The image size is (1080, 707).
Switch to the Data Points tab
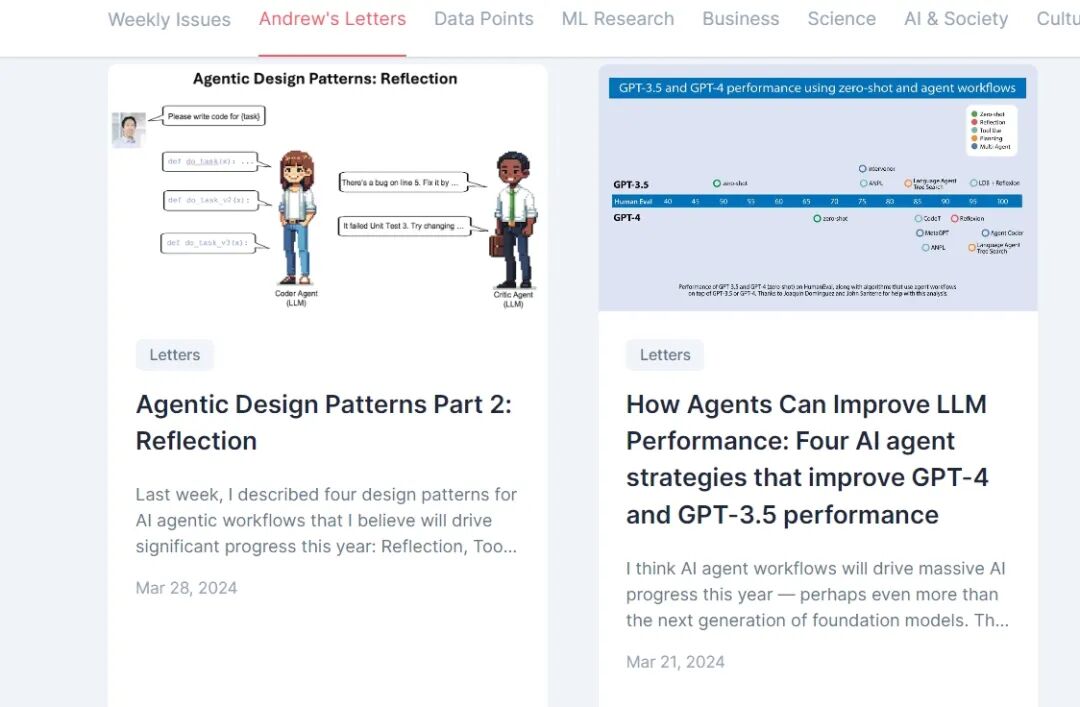tap(484, 19)
